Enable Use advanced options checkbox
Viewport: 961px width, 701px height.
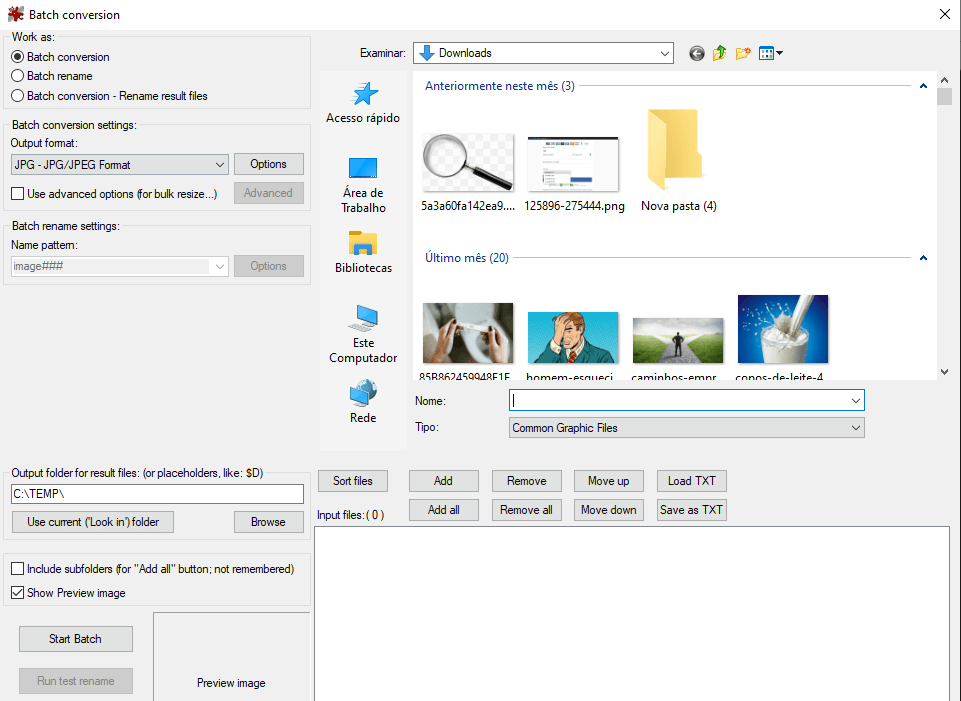pos(17,194)
